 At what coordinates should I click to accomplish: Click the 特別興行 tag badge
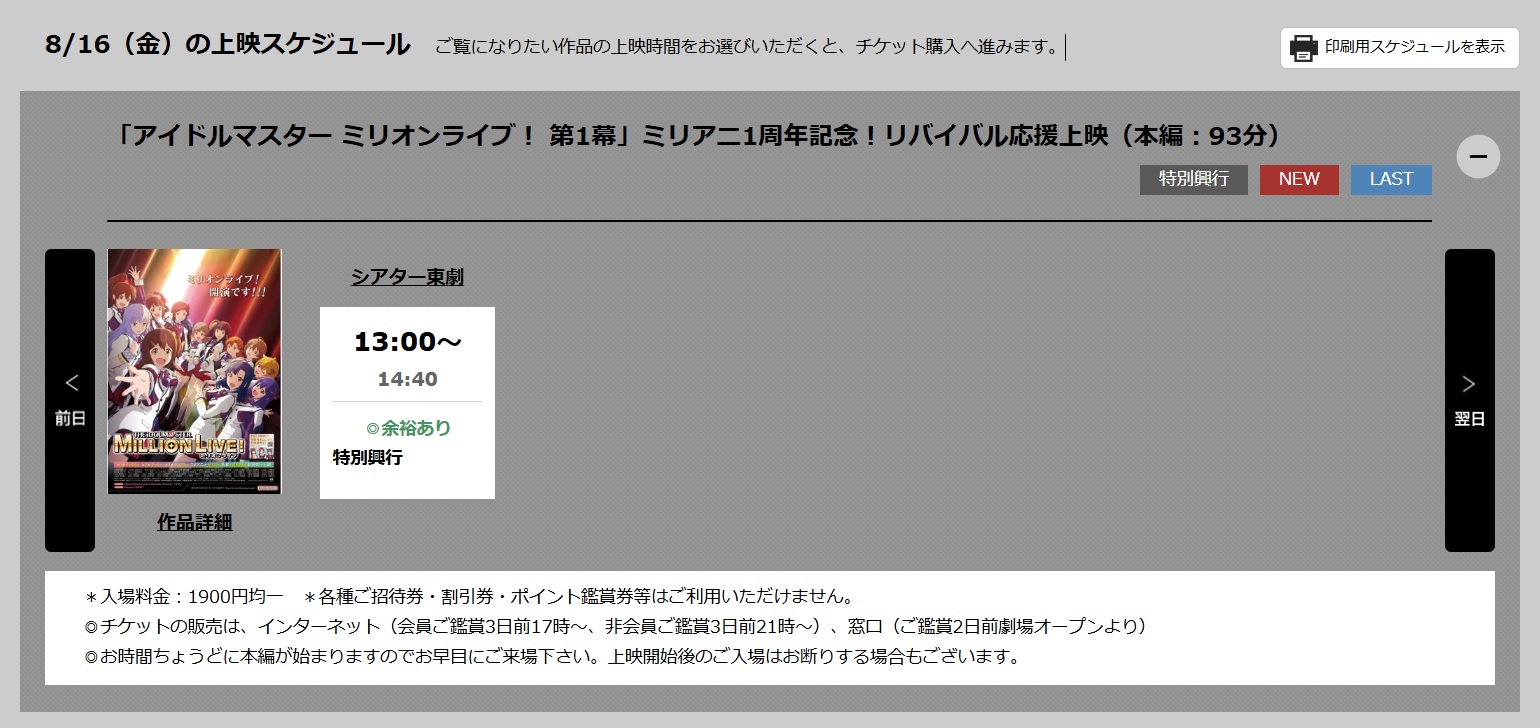tap(1194, 179)
